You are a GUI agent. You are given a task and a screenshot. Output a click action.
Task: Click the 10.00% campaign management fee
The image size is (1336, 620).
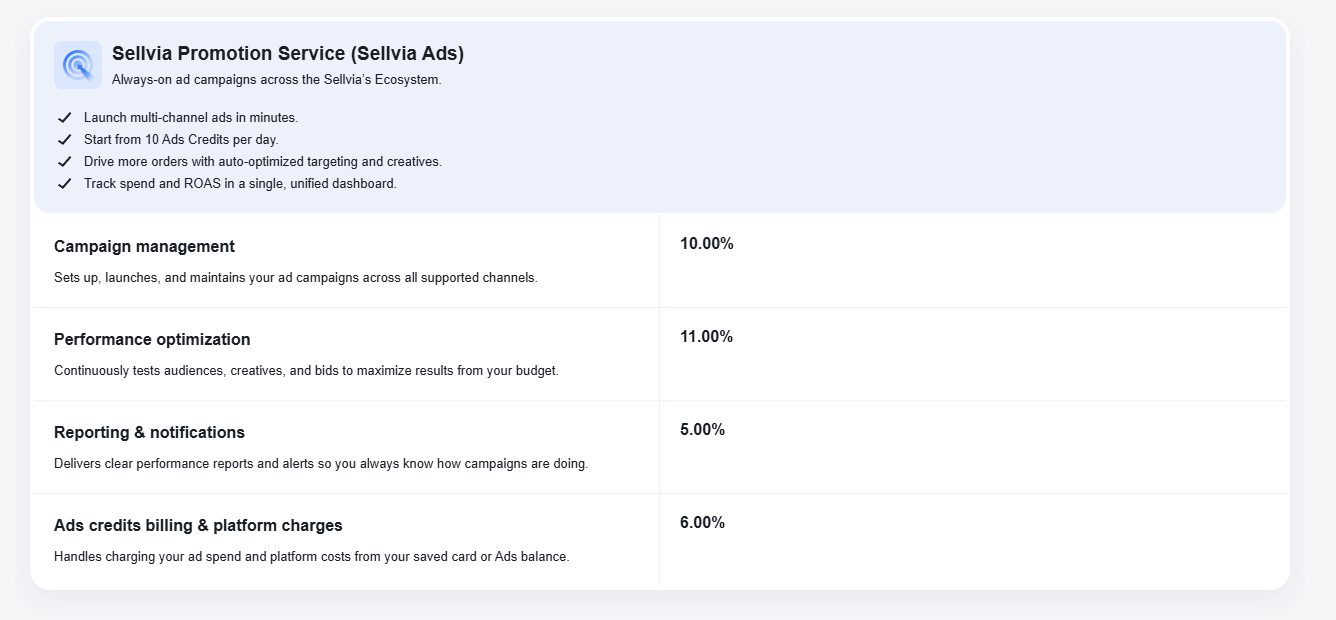pos(706,244)
